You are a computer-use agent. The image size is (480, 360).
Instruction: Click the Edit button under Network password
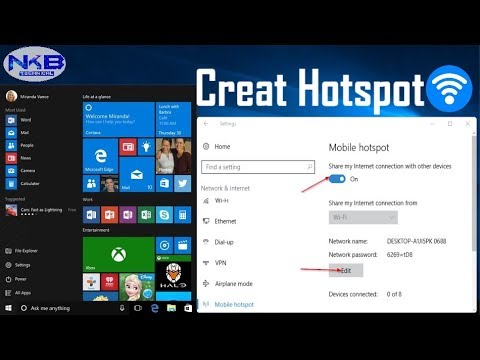(x=346, y=270)
